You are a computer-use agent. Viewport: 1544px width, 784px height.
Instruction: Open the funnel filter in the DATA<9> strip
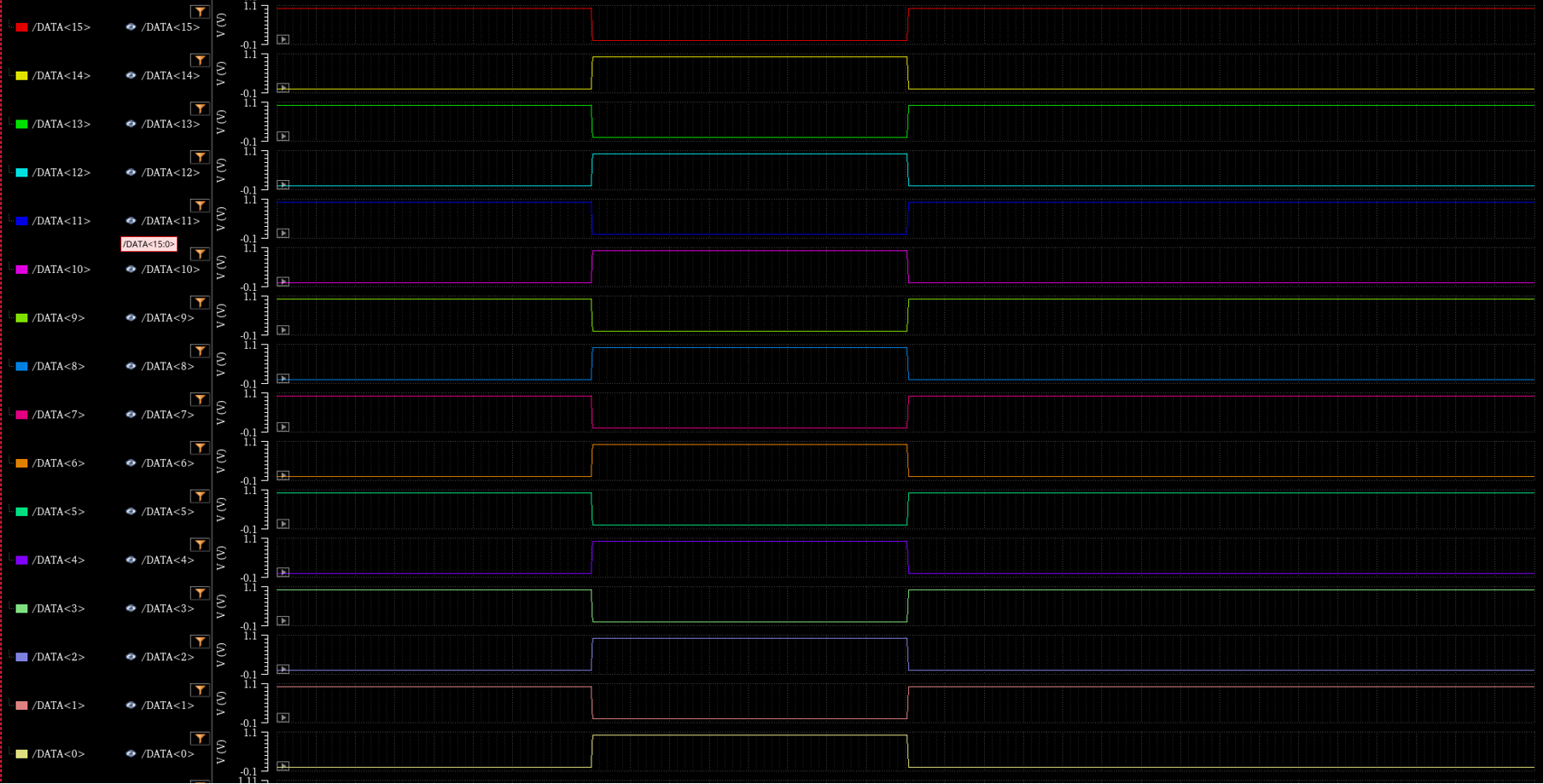click(200, 303)
